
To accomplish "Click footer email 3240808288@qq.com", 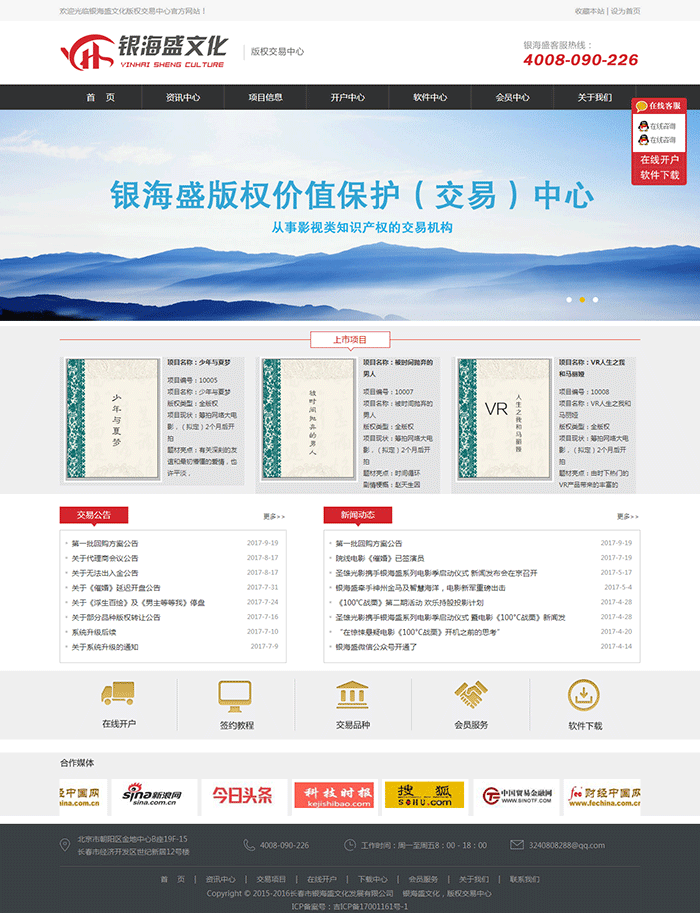I will click(x=567, y=845).
